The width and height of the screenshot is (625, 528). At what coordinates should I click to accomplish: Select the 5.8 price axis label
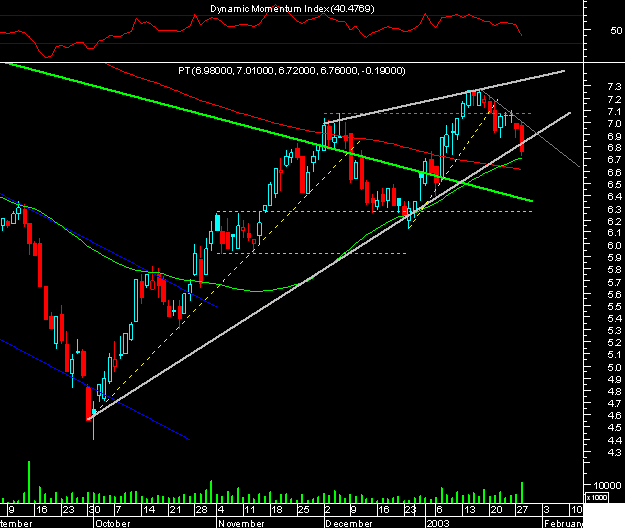pos(614,269)
